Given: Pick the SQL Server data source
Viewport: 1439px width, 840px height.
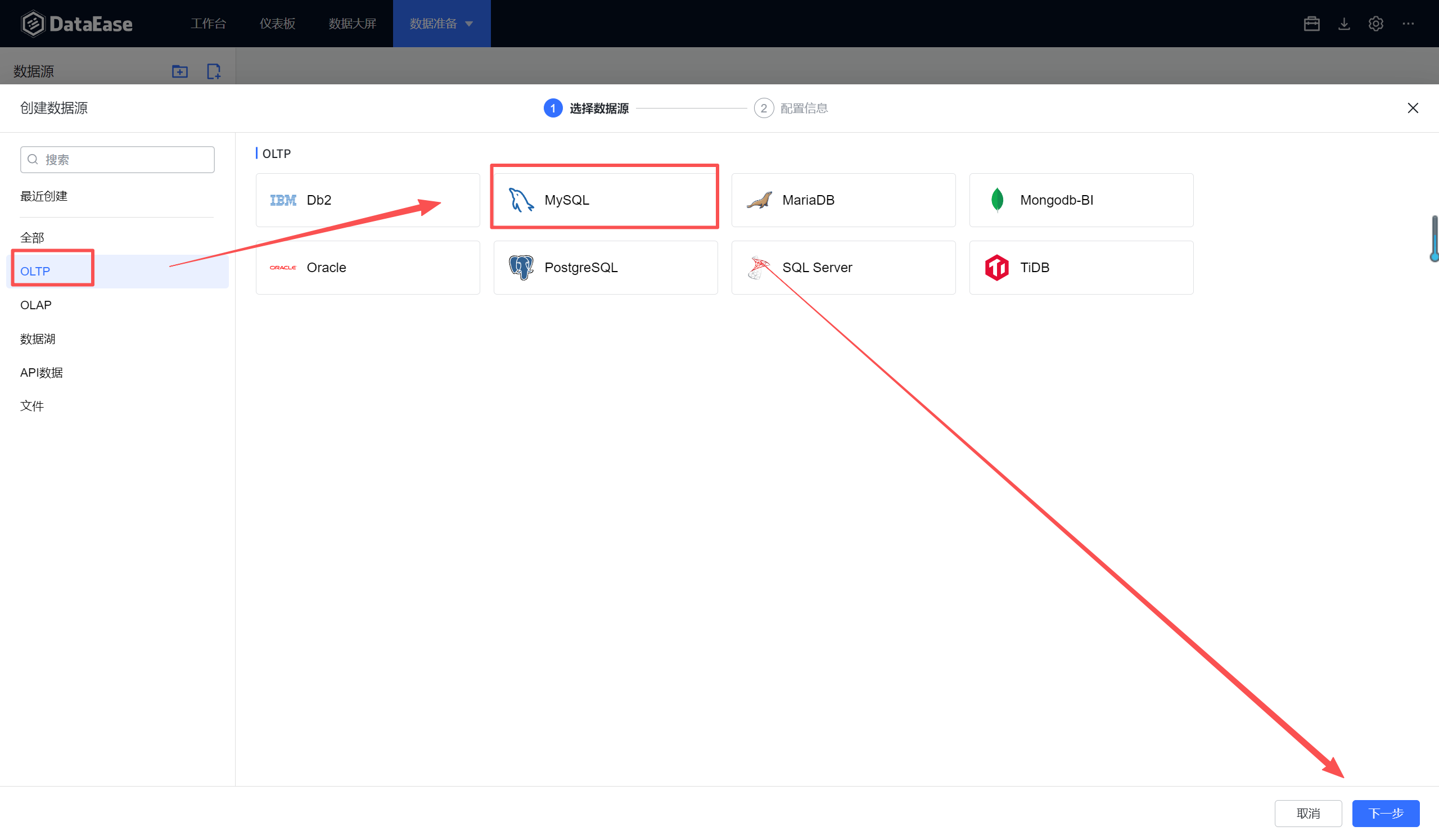Looking at the screenshot, I should [843, 267].
